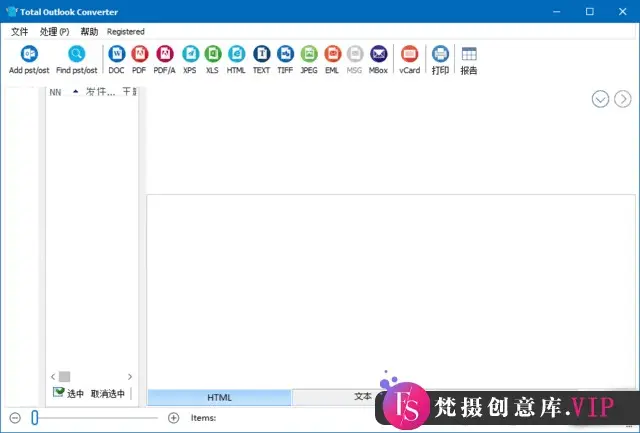Switch to the HTML preview tab
Image resolution: width=640 pixels, height=433 pixels.
coord(219,397)
